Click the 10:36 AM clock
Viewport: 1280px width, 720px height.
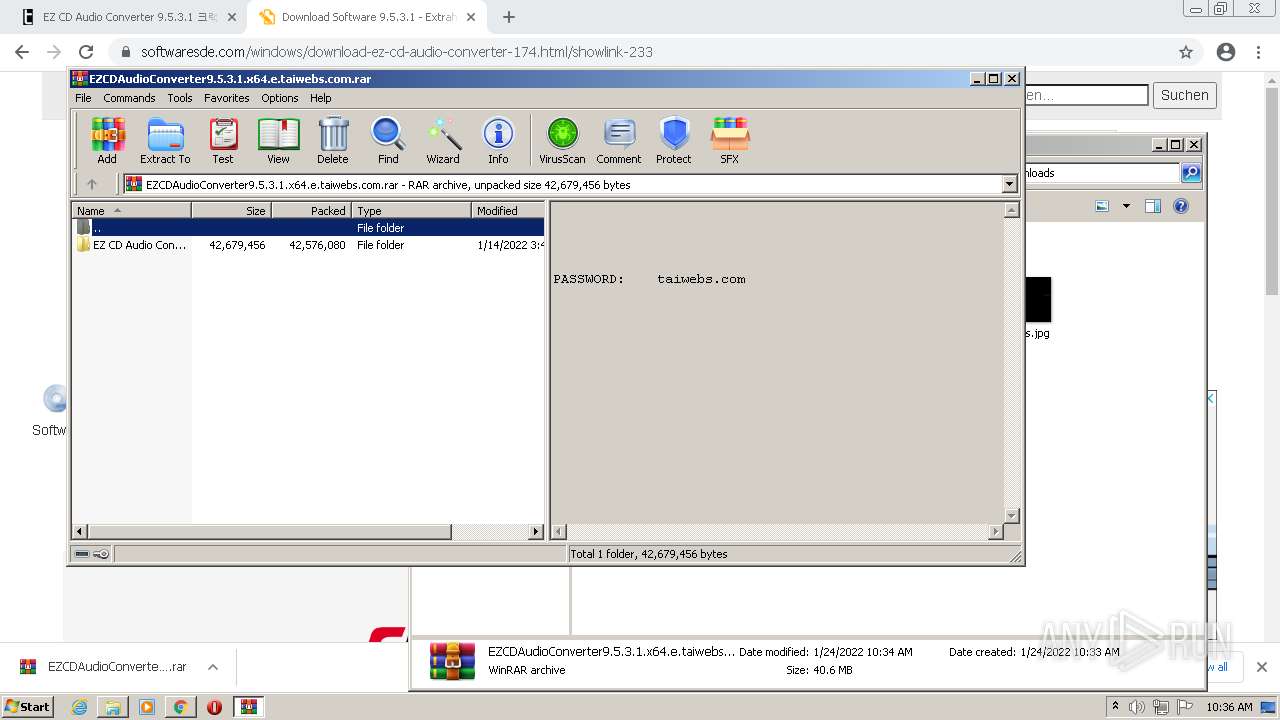pos(1229,707)
